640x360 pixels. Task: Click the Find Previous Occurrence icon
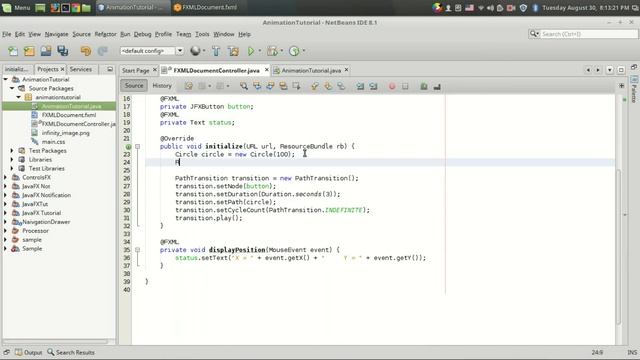tap(257, 86)
